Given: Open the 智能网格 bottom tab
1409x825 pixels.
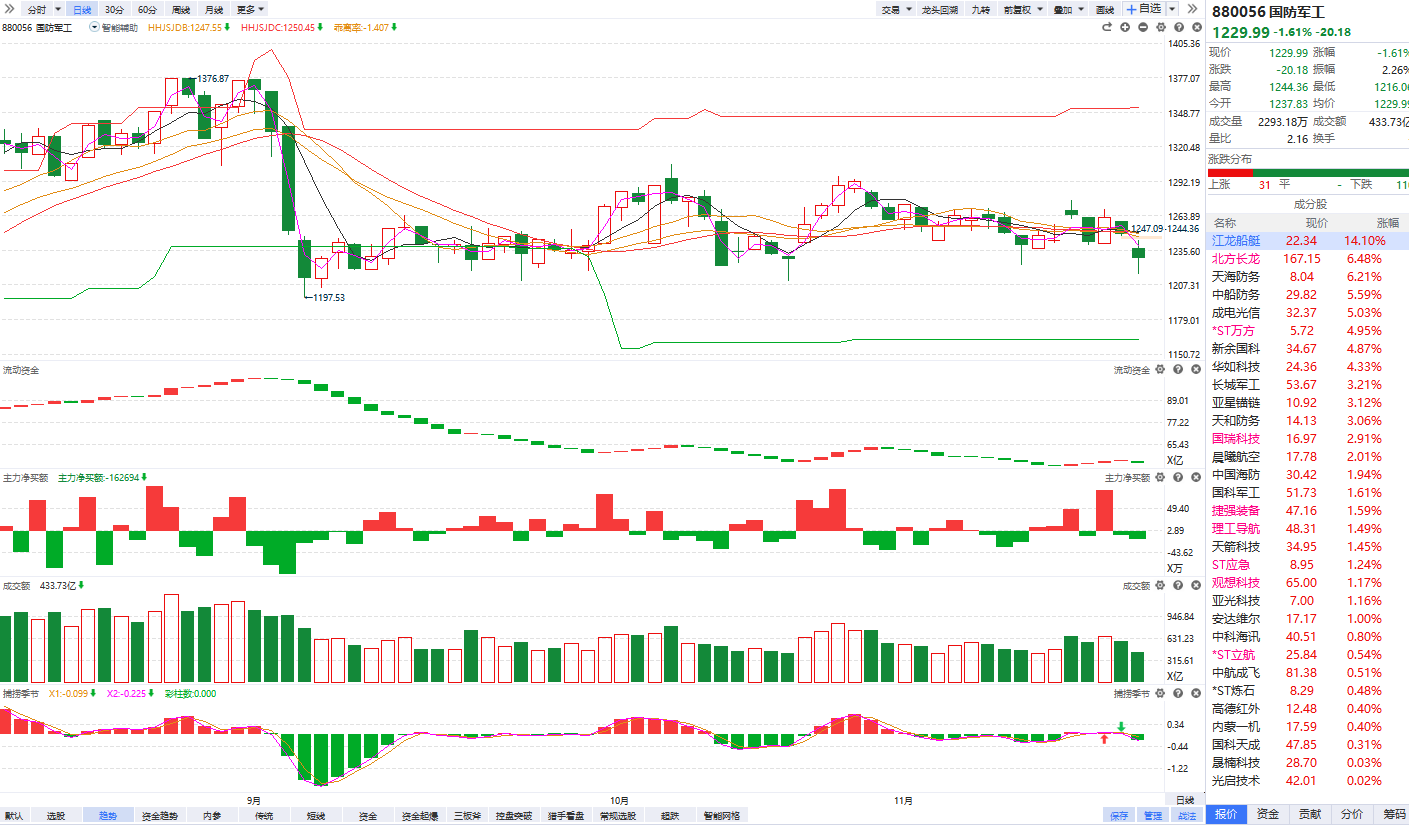Looking at the screenshot, I should tap(721, 816).
